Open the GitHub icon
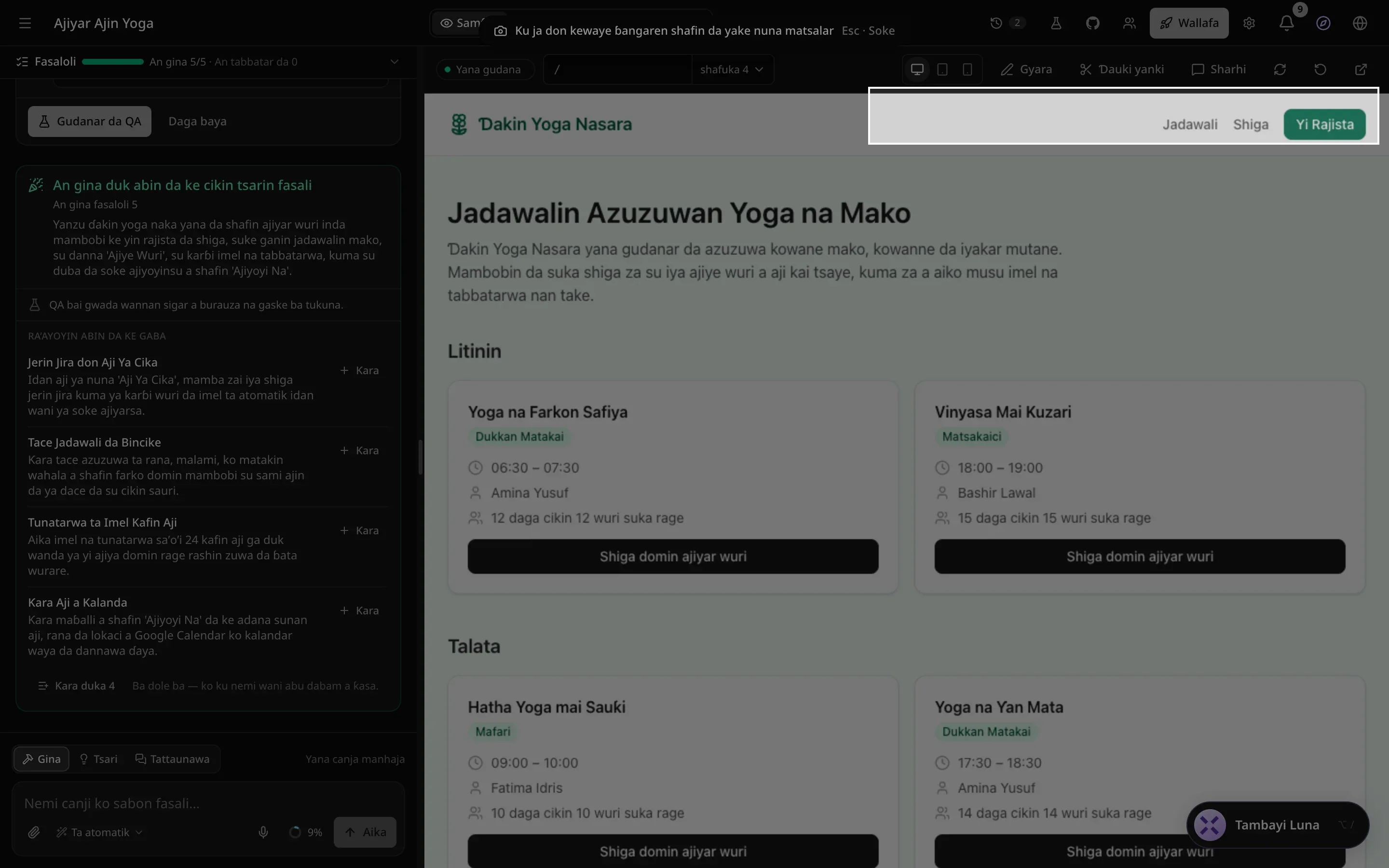The height and width of the screenshot is (868, 1389). (x=1092, y=23)
